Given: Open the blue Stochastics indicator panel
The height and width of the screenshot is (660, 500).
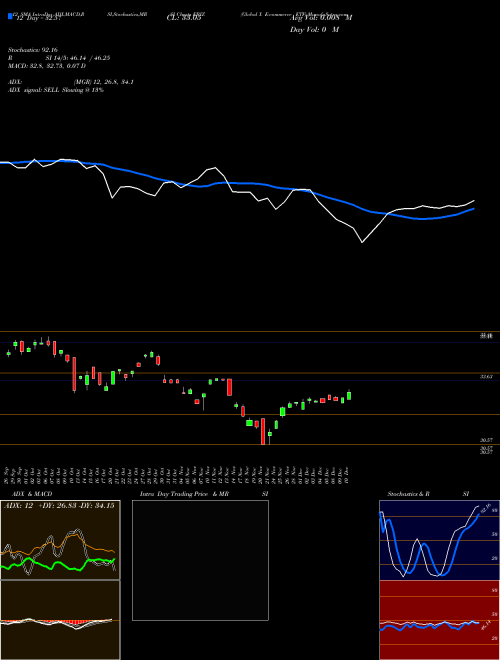Looking at the screenshot, I should tap(439, 540).
